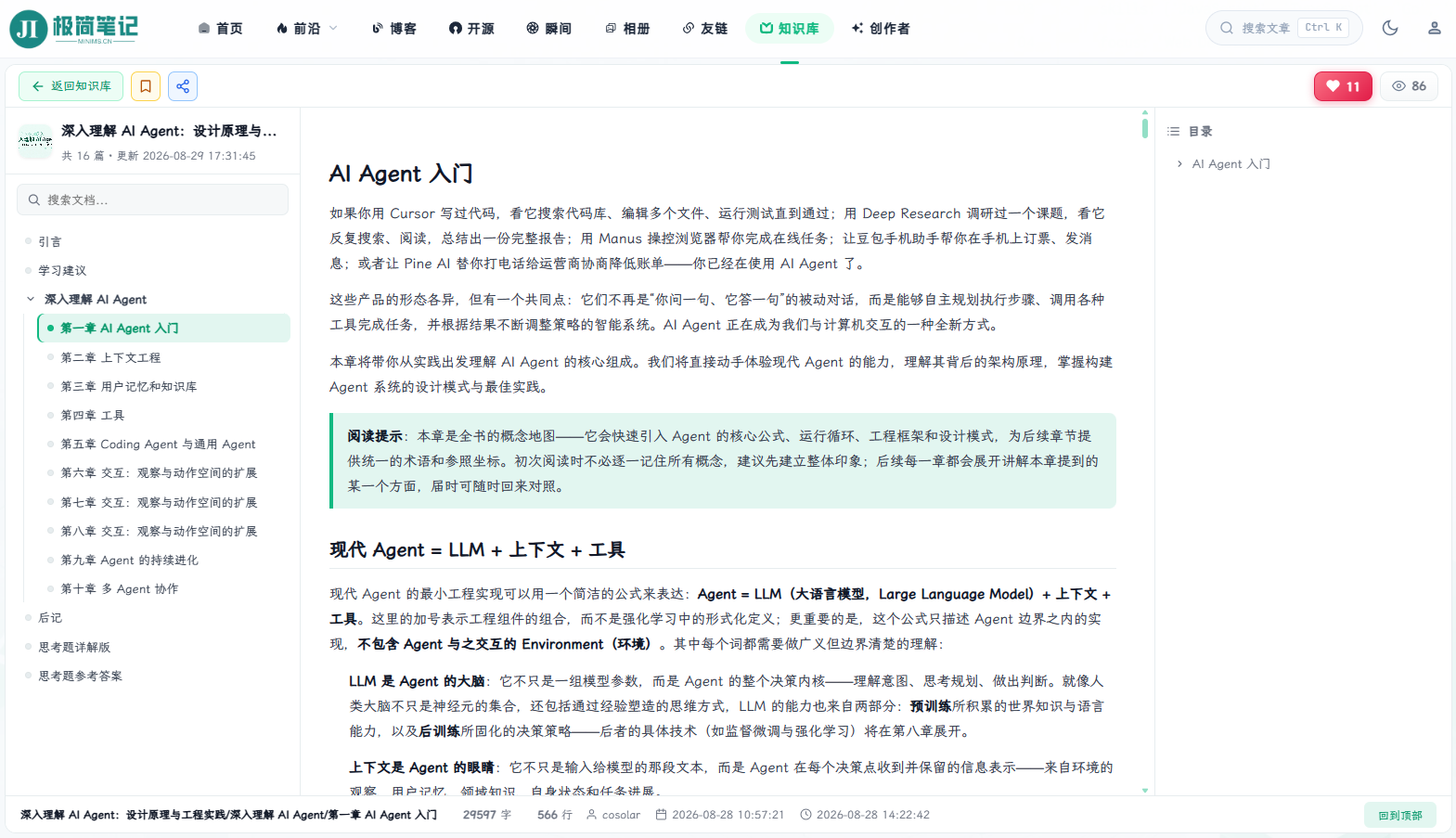Click the scroll-down arrow of article
Image resolution: width=1456 pixels, height=838 pixels.
click(x=1145, y=790)
